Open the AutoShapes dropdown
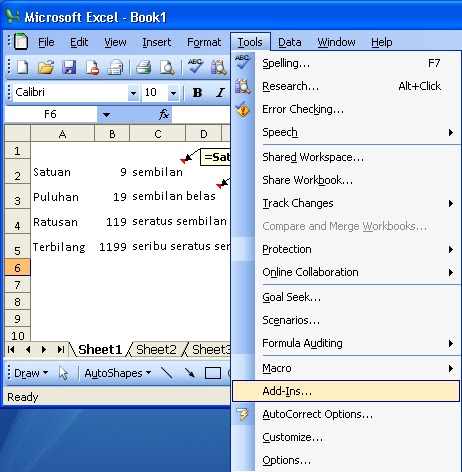Screen dimensions: 462x472 tap(118, 373)
